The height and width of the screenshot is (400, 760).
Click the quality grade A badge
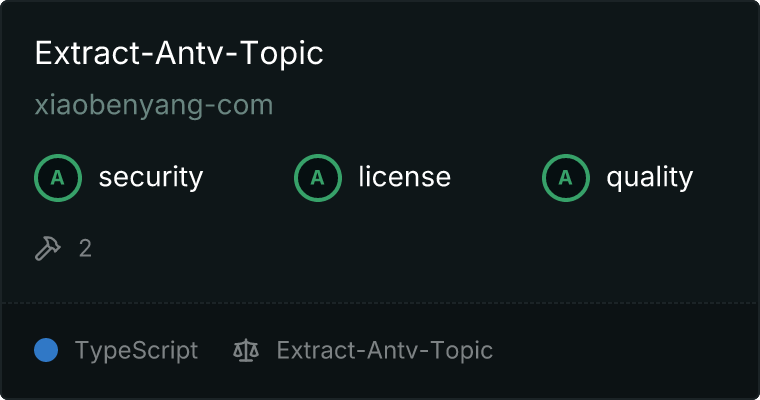[x=566, y=178]
